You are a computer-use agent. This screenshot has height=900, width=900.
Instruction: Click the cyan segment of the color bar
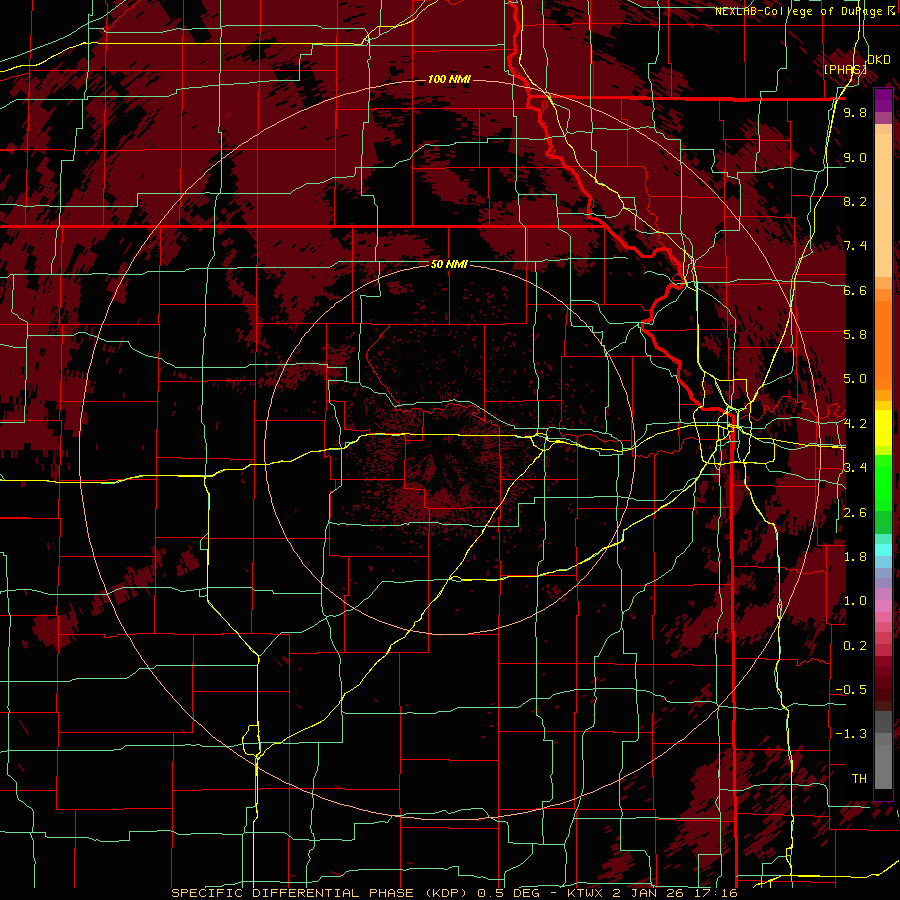(883, 550)
